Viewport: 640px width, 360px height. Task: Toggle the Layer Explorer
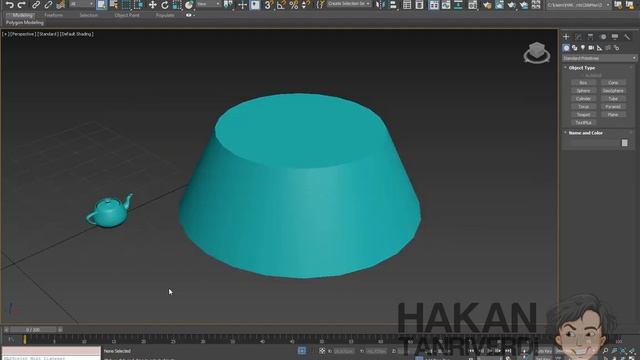pos(419,4)
